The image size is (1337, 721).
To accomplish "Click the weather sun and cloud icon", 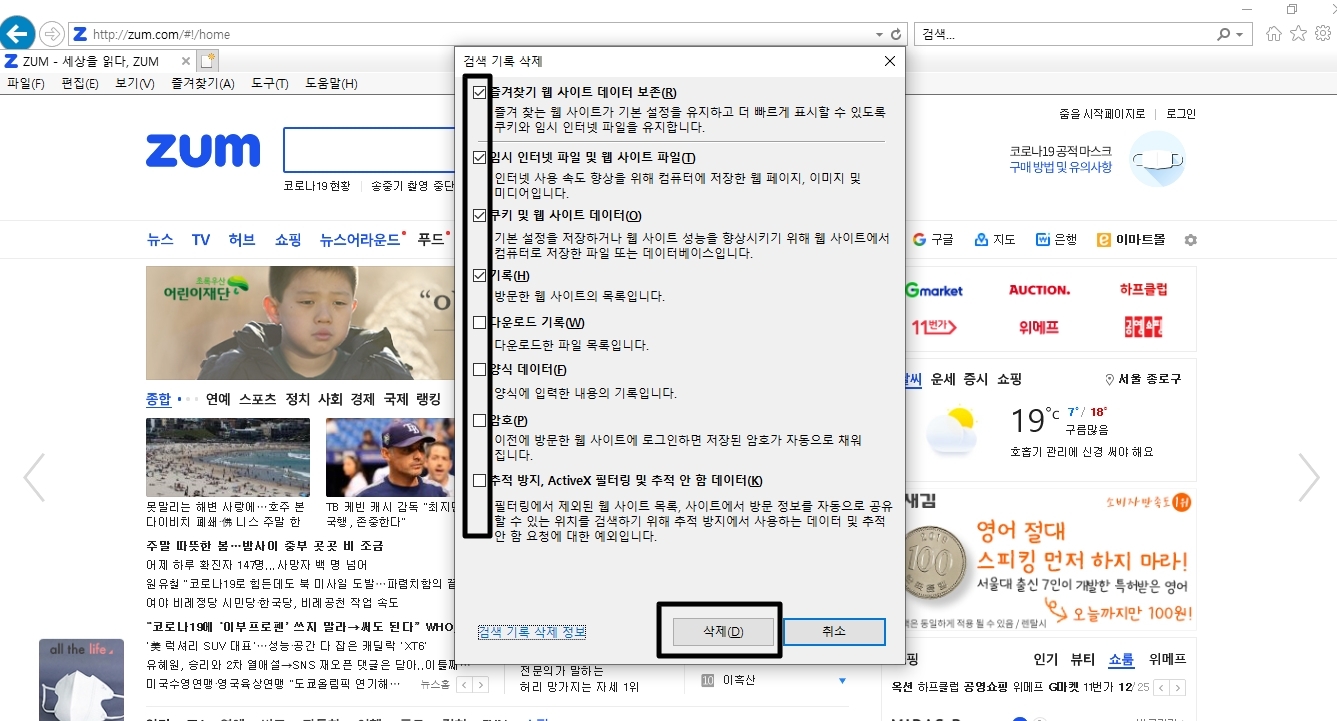I will click(950, 432).
